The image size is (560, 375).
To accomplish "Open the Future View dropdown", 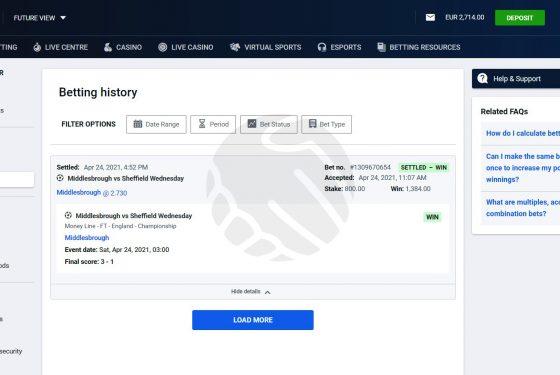I will tap(40, 18).
